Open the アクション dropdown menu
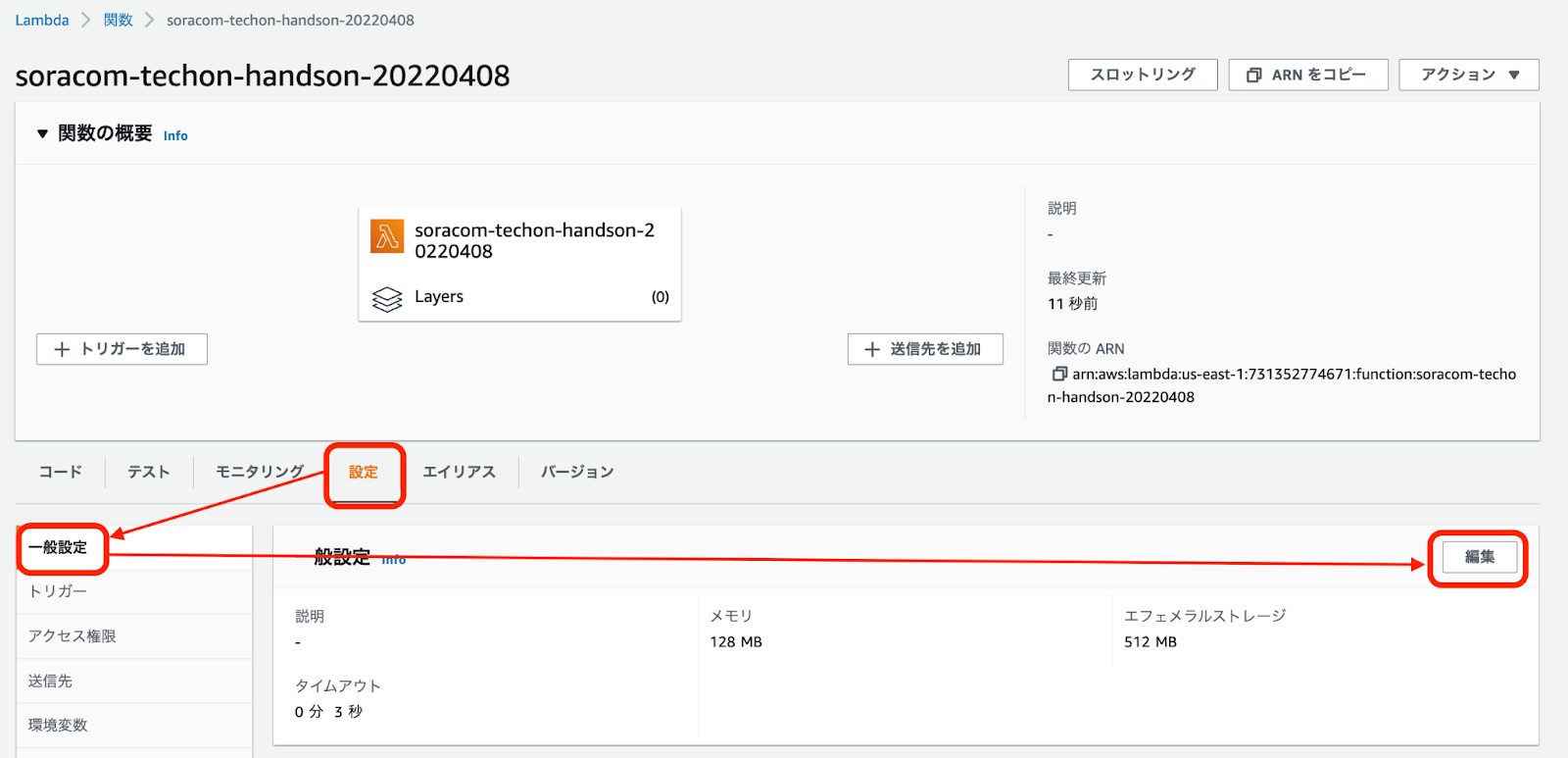Image resolution: width=1568 pixels, height=758 pixels. (x=1469, y=75)
